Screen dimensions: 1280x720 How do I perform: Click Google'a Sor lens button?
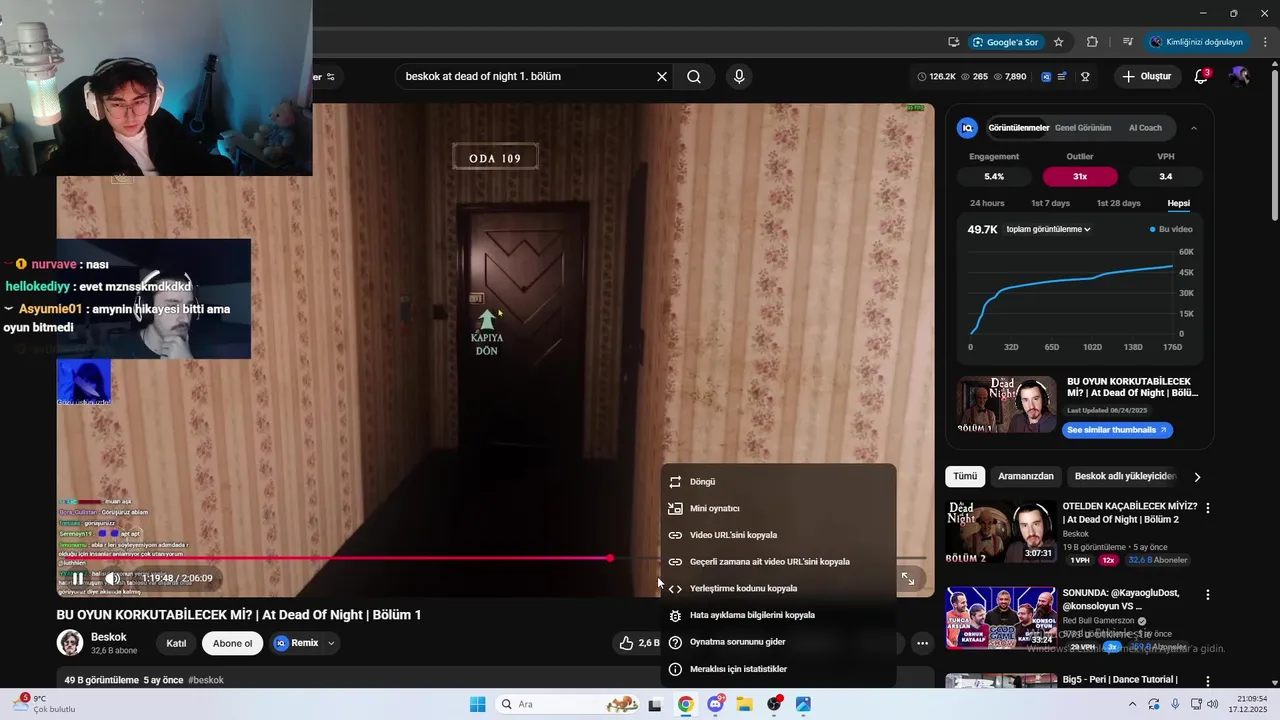[1005, 42]
